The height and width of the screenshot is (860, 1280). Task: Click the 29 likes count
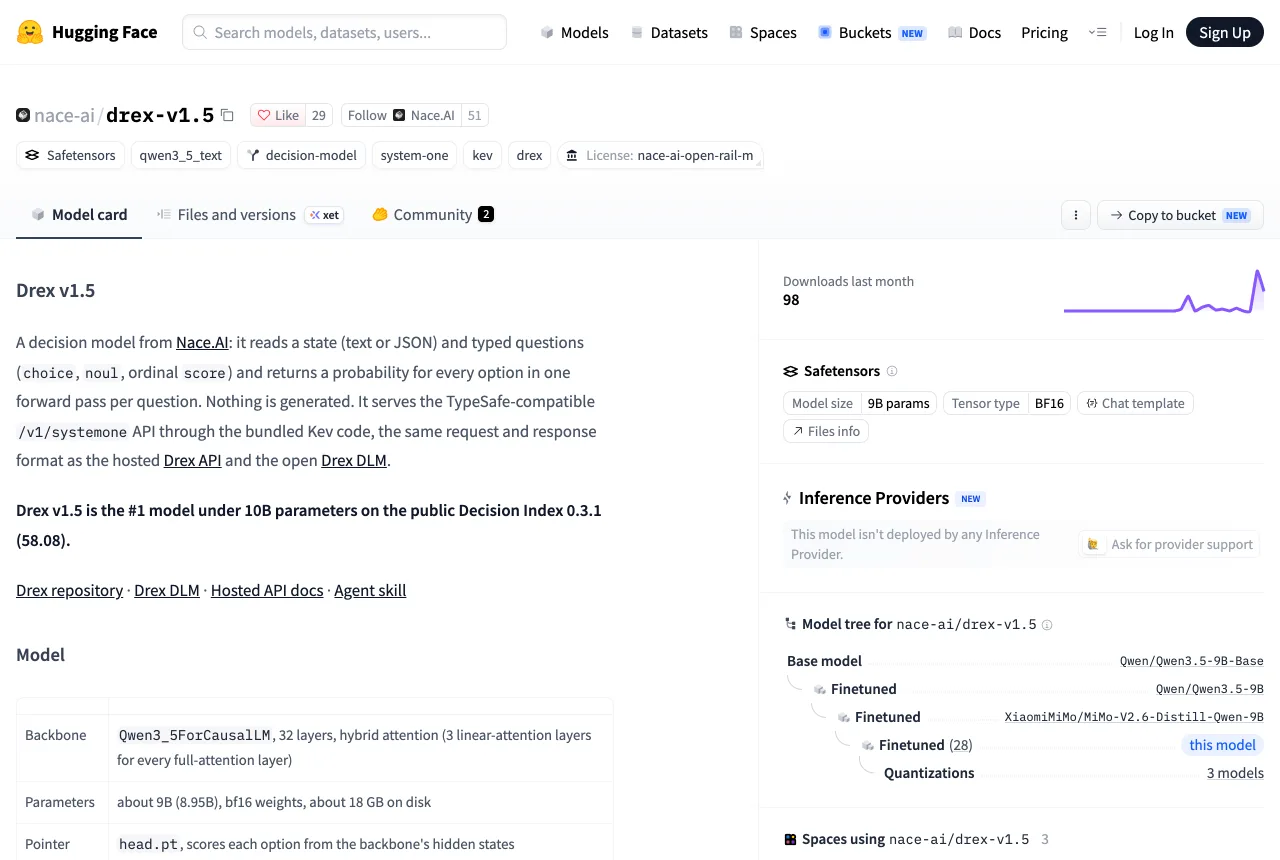pyautogui.click(x=319, y=115)
